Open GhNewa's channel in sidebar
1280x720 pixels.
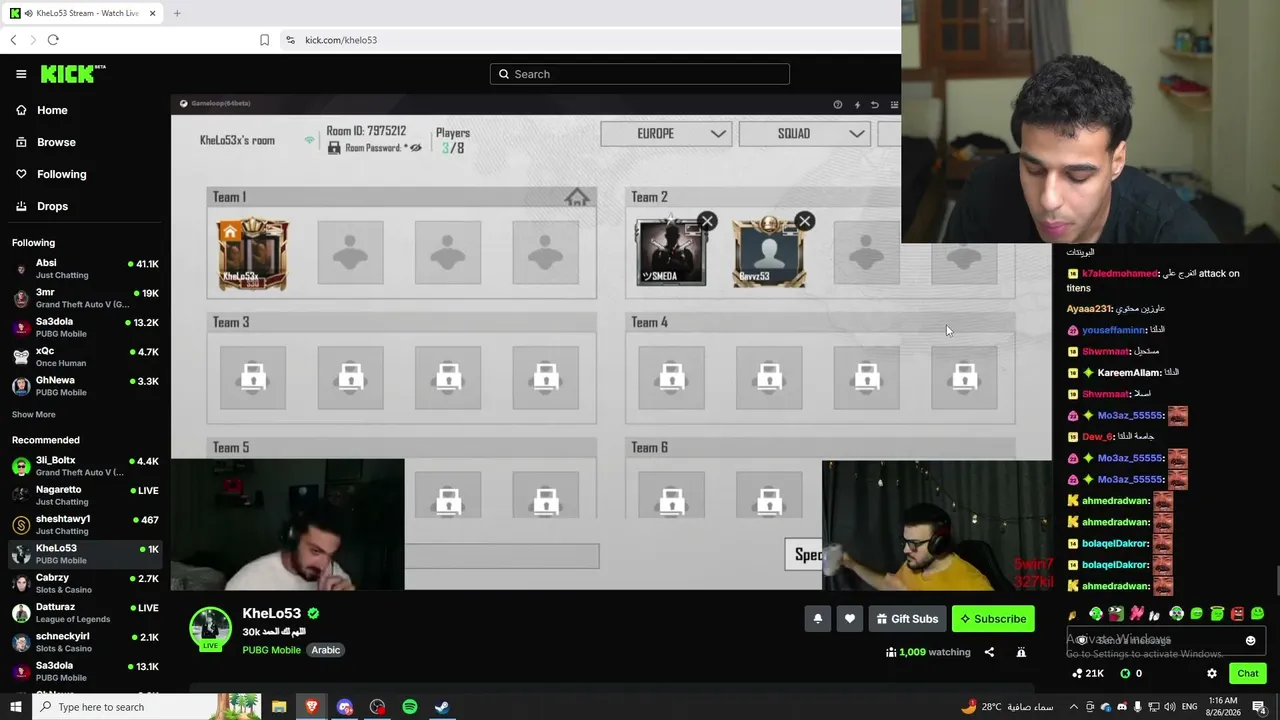[85, 386]
